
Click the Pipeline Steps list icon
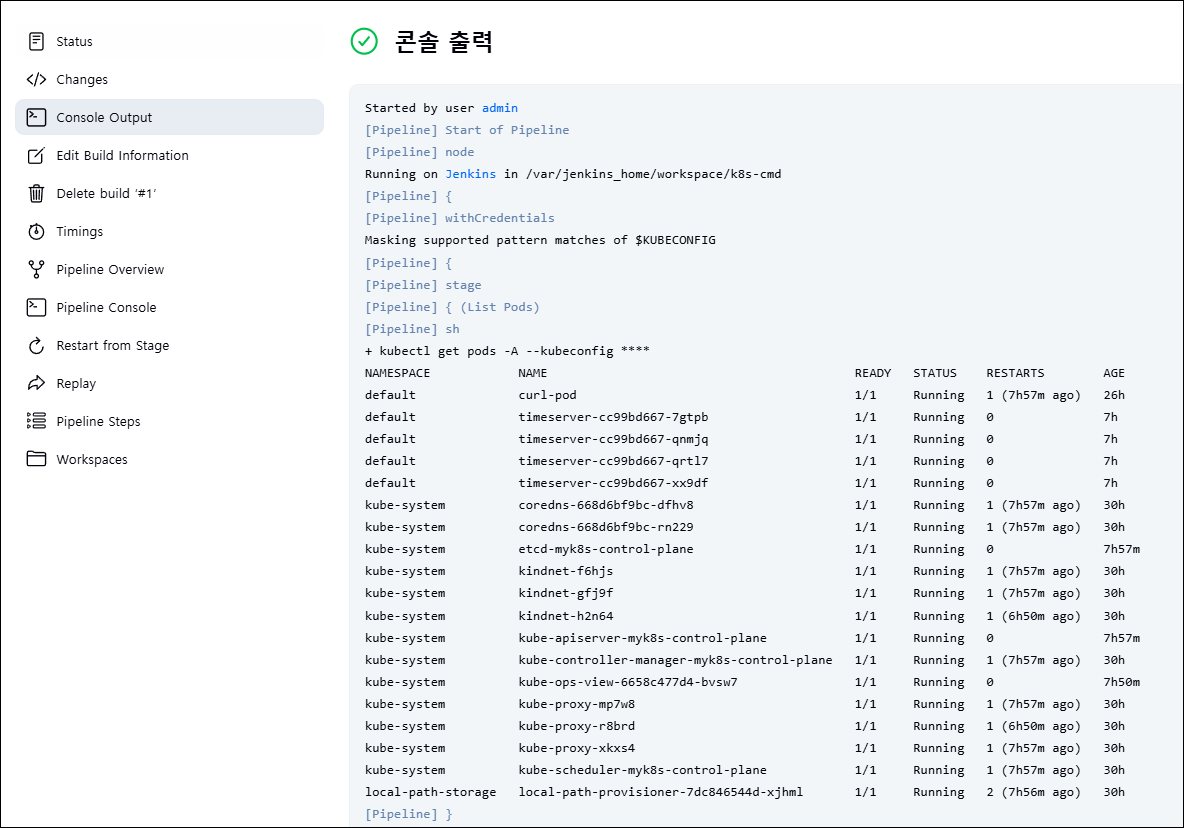[x=36, y=421]
